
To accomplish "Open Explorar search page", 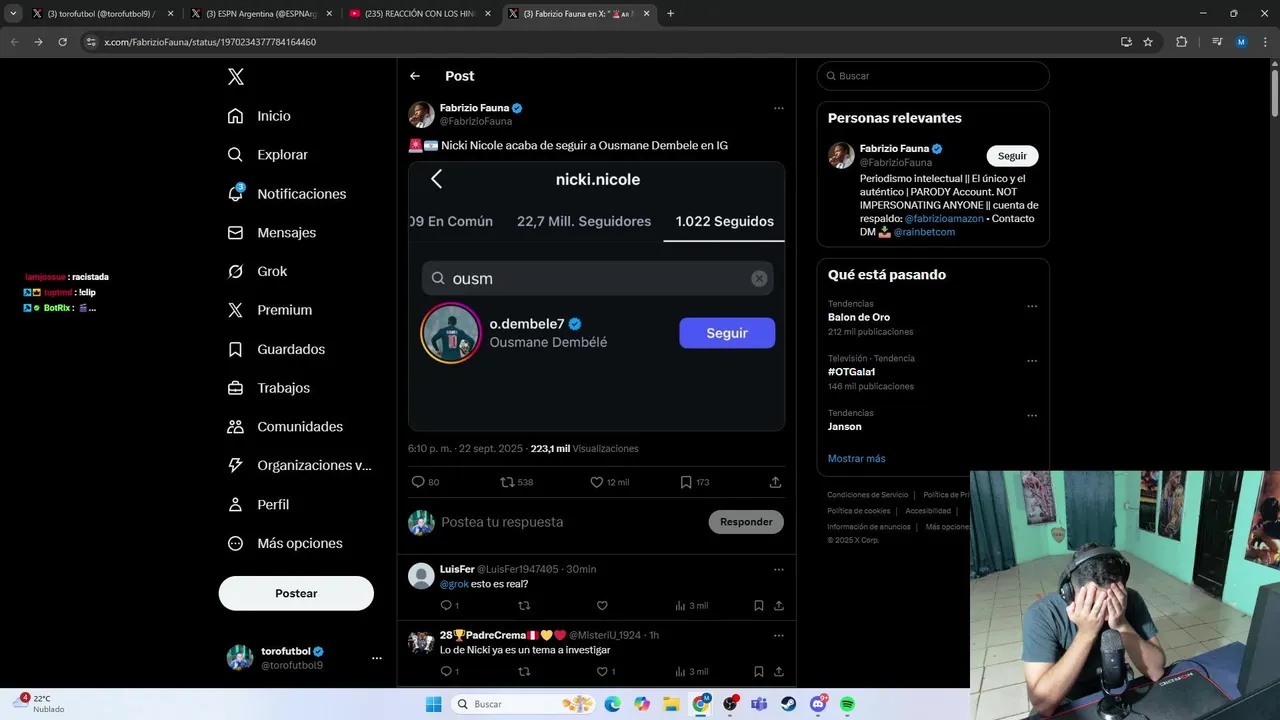I will [267, 155].
